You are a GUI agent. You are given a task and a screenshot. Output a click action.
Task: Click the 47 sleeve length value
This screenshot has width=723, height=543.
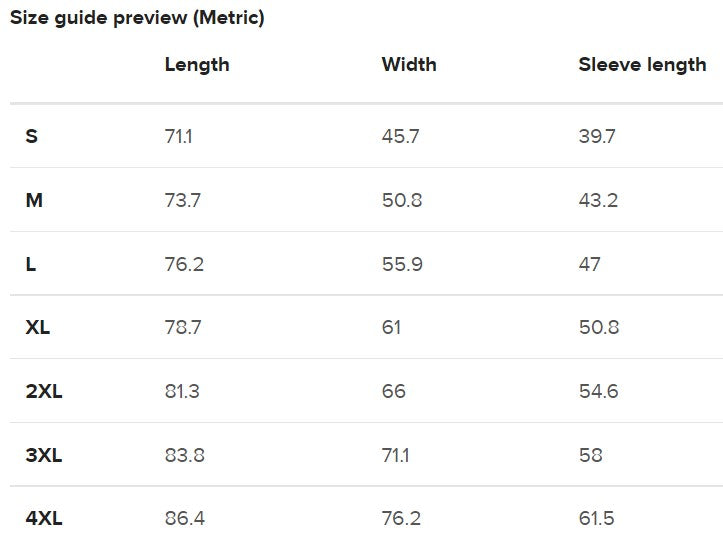tap(590, 264)
